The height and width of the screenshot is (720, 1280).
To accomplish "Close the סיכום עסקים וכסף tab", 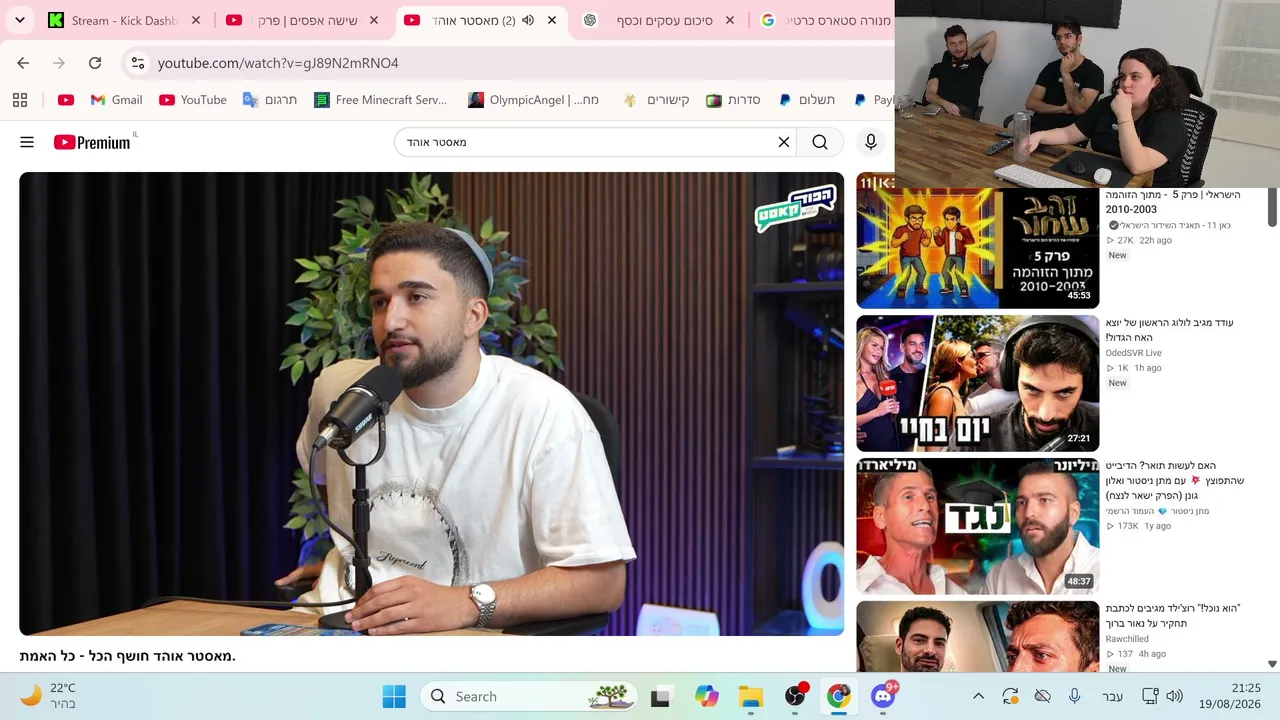I will point(730,20).
